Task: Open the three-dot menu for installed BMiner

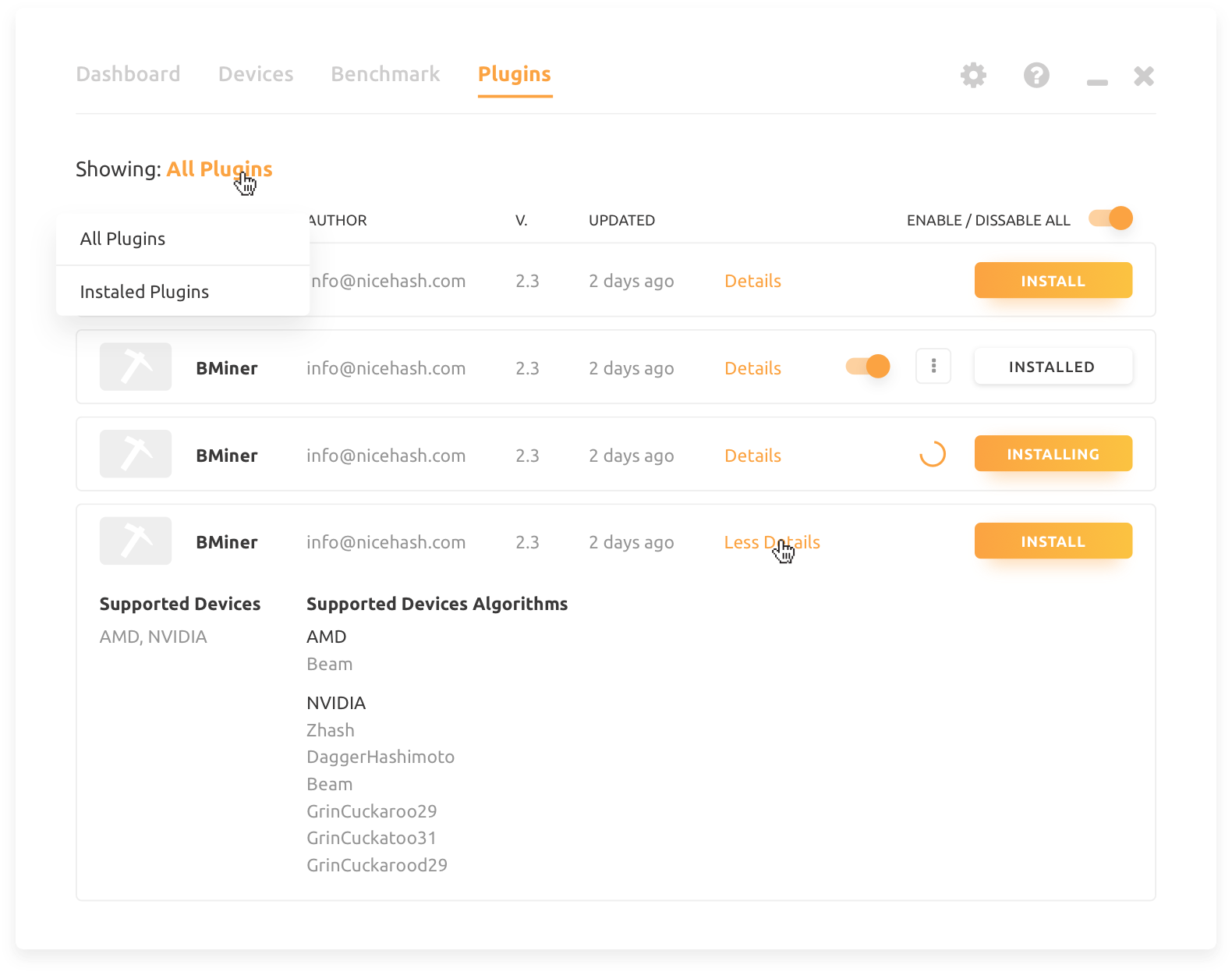Action: pos(933,367)
